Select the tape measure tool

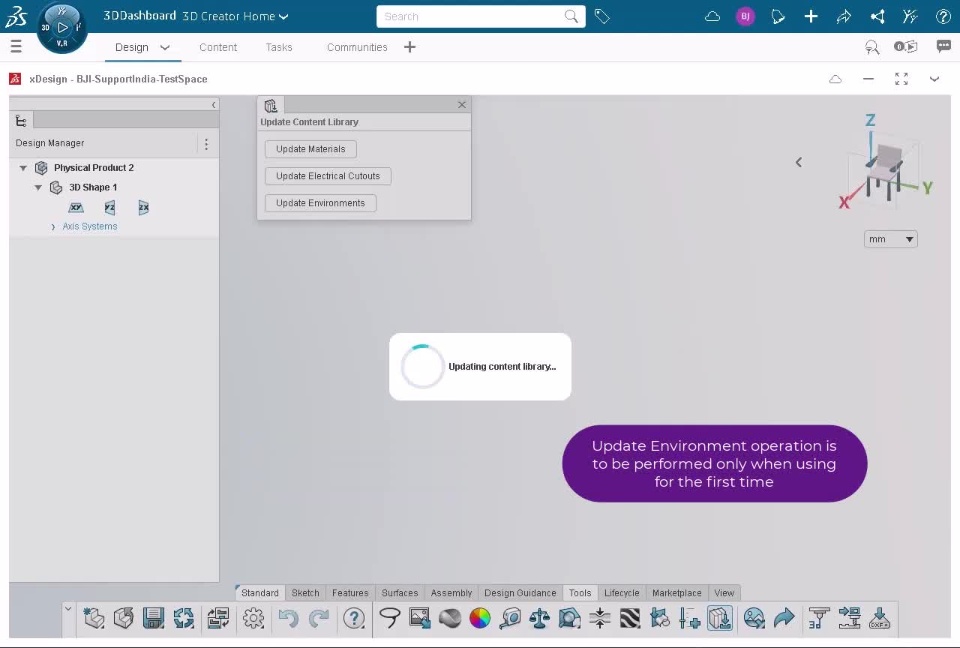click(x=509, y=618)
